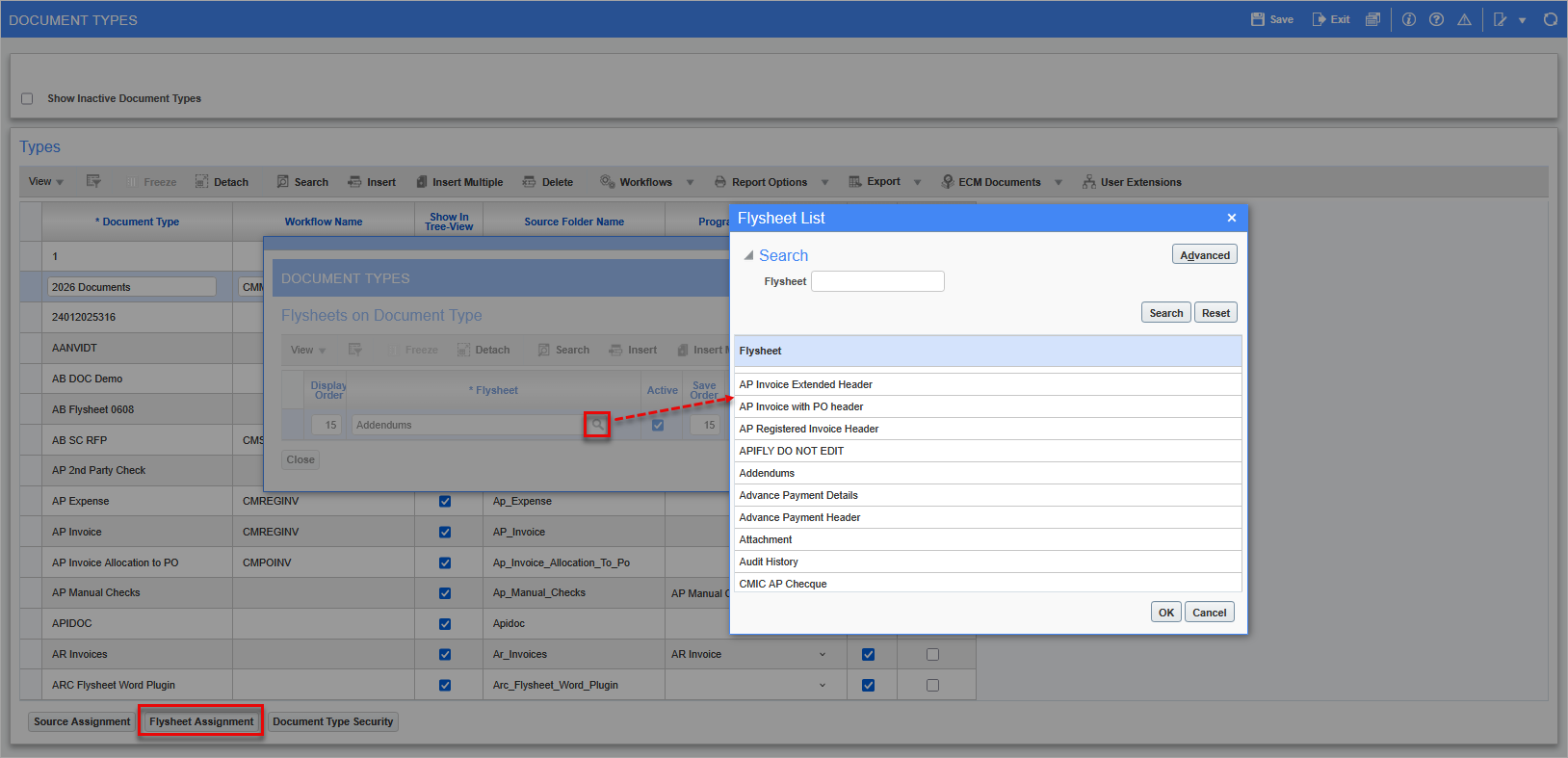Open the information circle icon in the header
The image size is (1568, 758).
[1408, 19]
